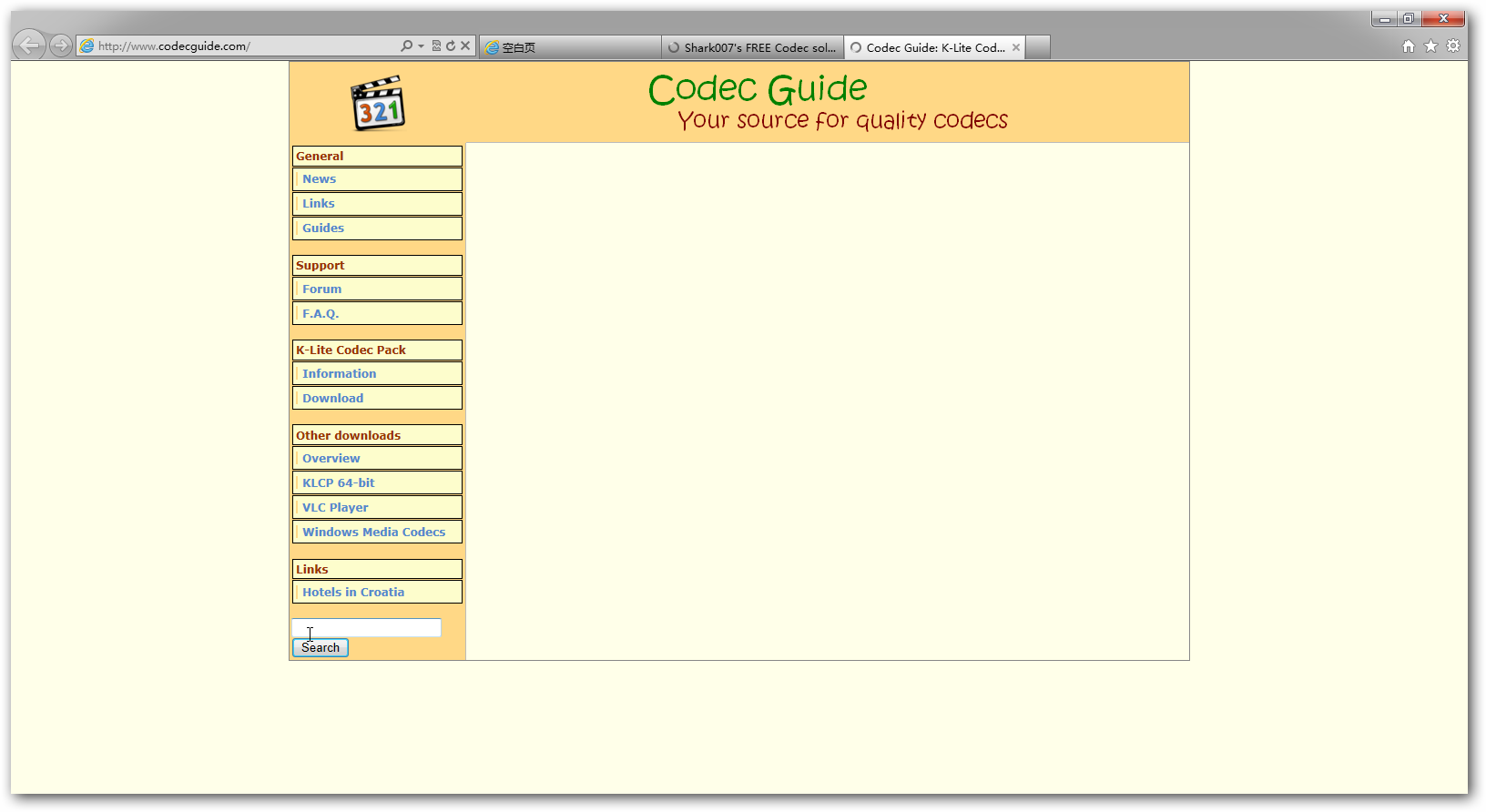The image size is (1486, 812).
Task: Click the Other downloads header
Action: pyautogui.click(x=377, y=436)
